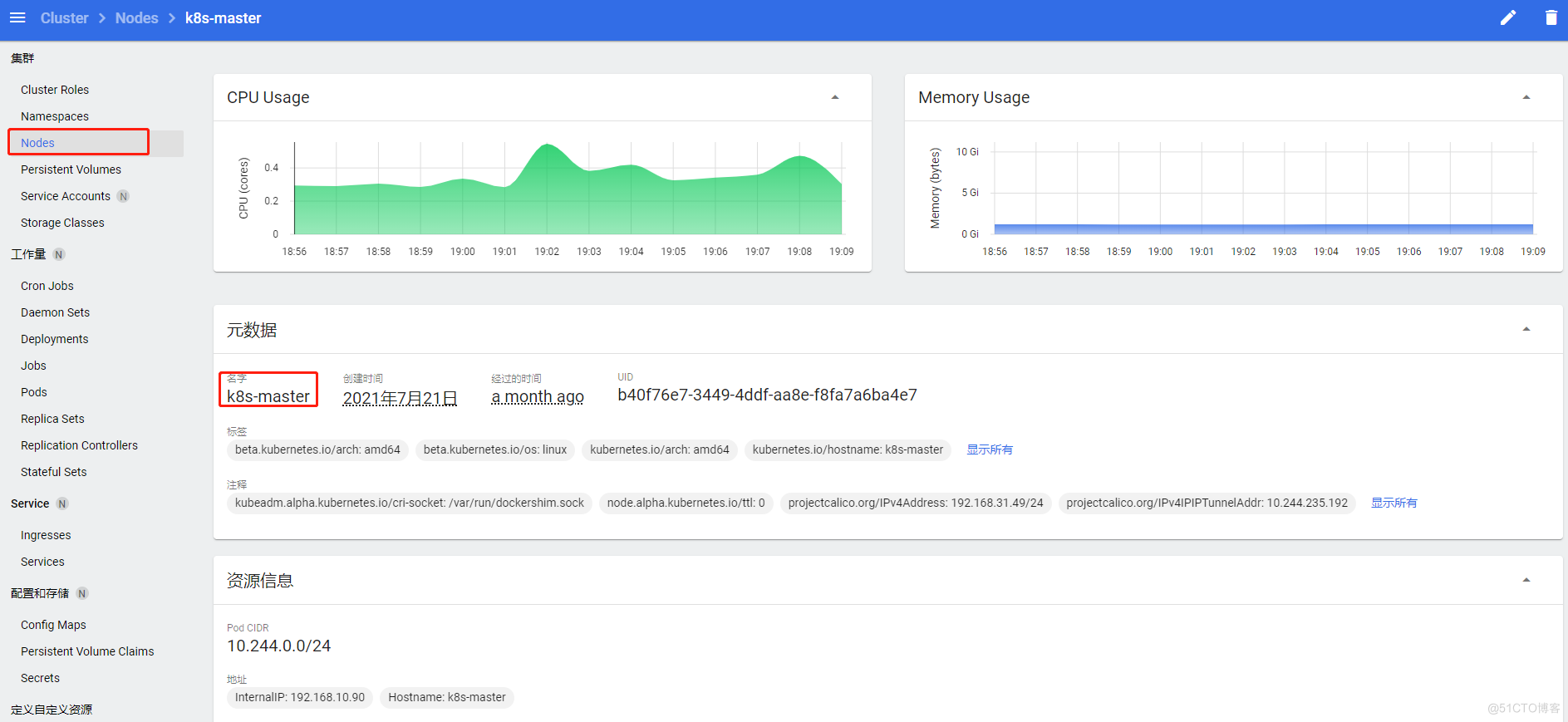Click the Pod CIDR value 10.244.0.0/24
Image resolution: width=1568 pixels, height=722 pixels.
tap(278, 646)
